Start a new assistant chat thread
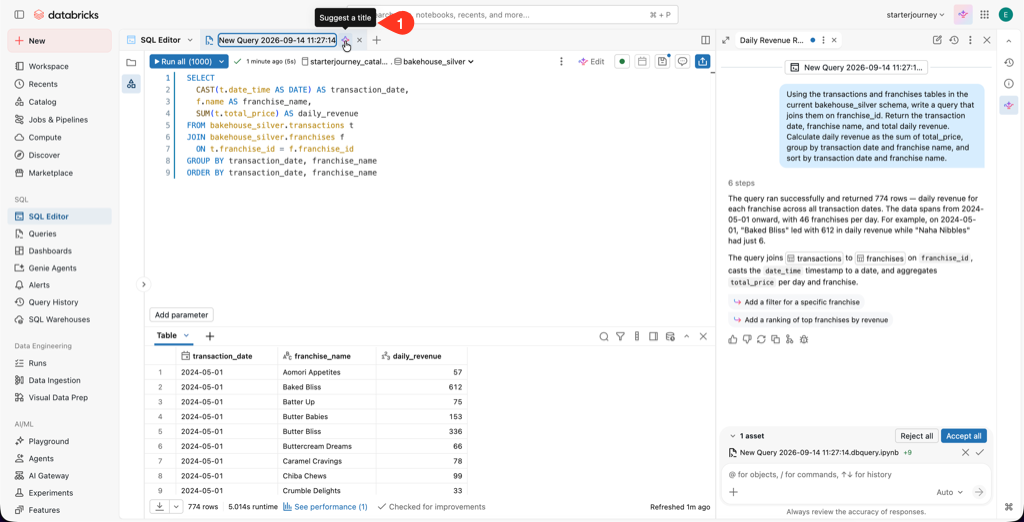 tap(937, 40)
